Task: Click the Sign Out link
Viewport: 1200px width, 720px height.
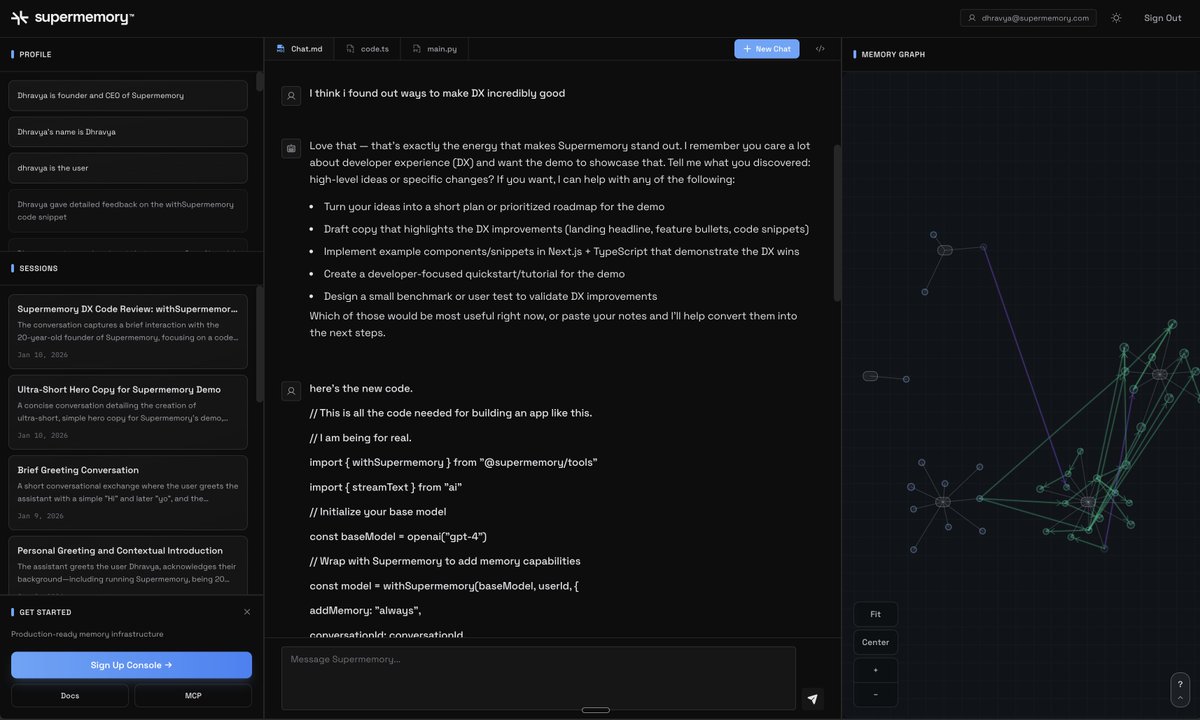Action: 1162,17
